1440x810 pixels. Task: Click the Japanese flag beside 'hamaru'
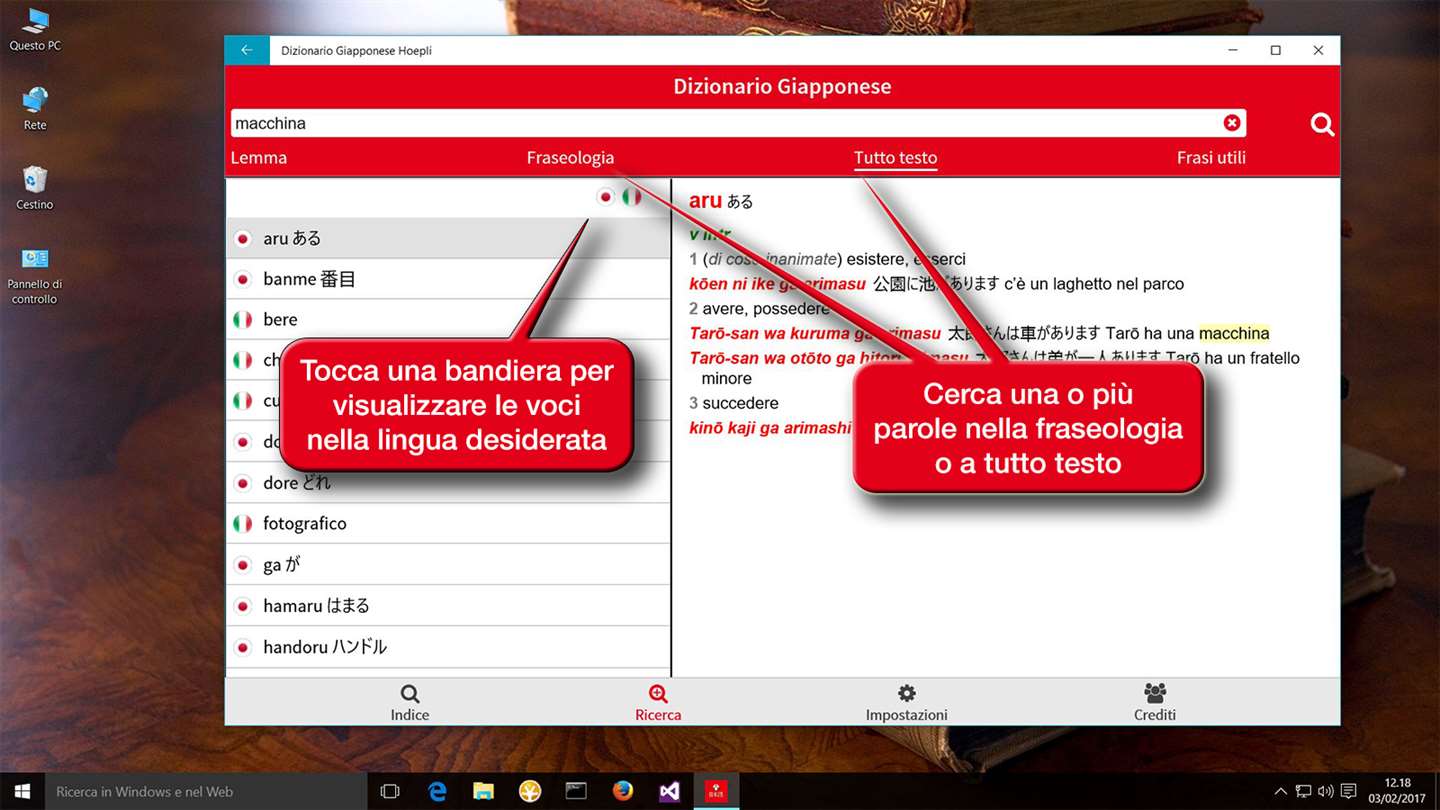[x=242, y=605]
